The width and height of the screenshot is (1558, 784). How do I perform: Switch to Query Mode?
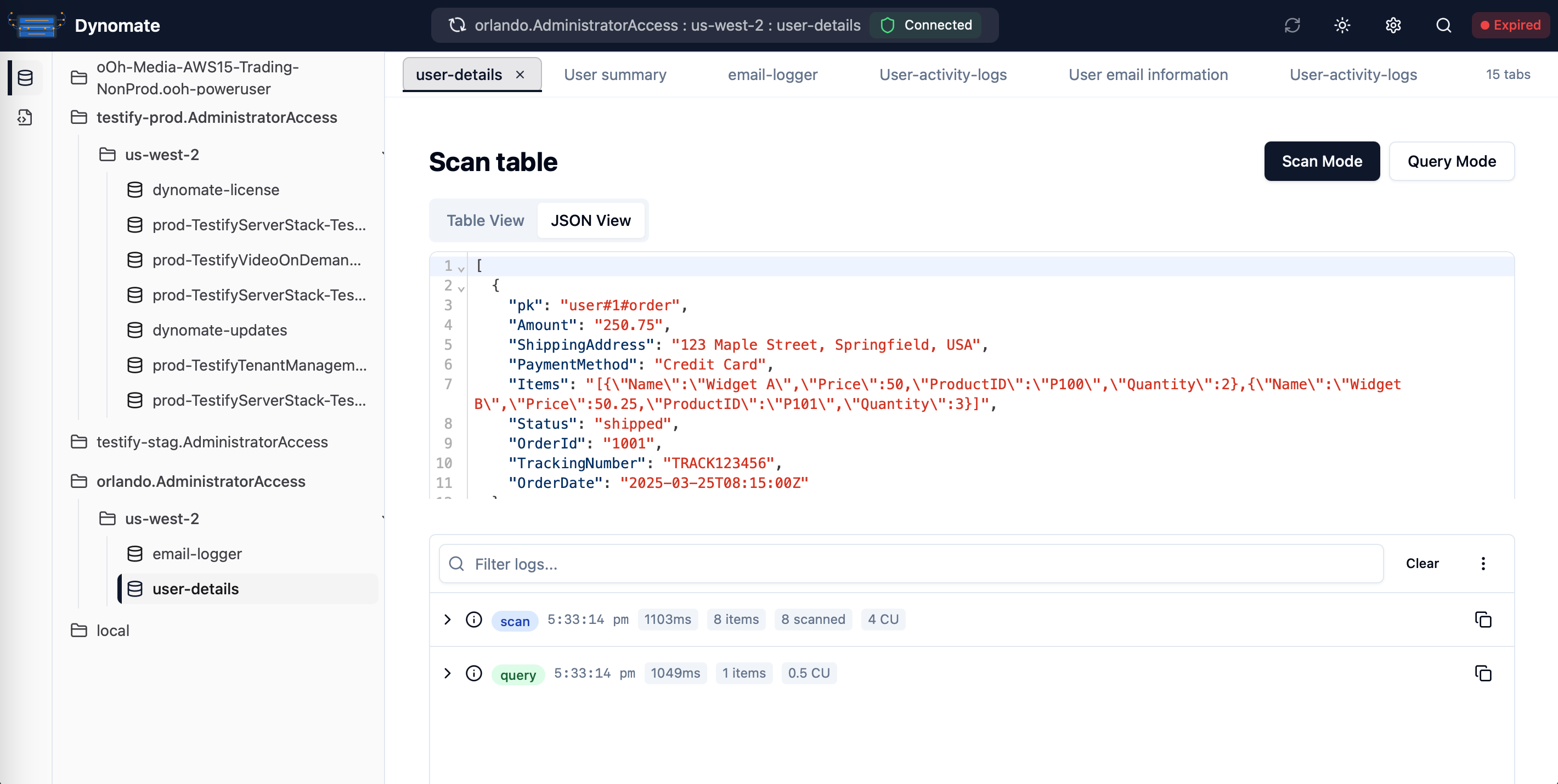click(x=1452, y=161)
